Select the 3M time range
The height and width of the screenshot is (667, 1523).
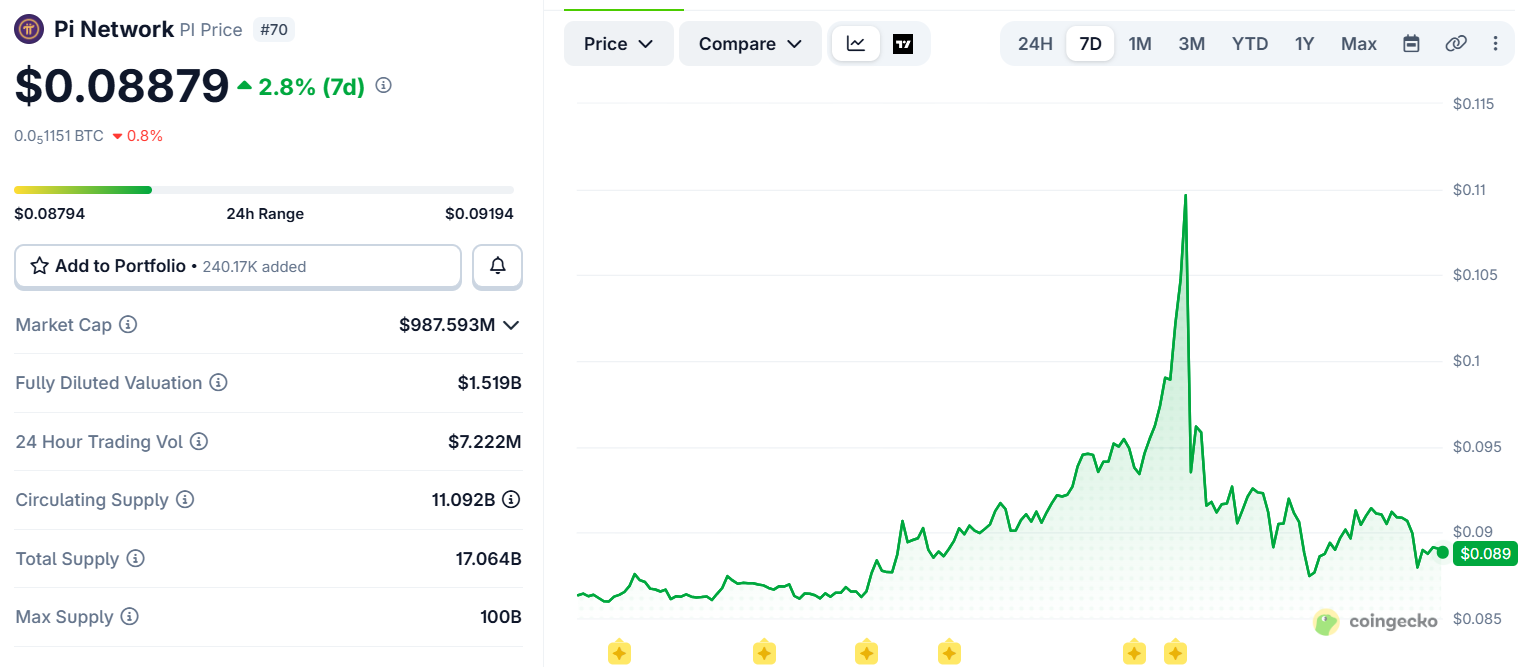1191,44
